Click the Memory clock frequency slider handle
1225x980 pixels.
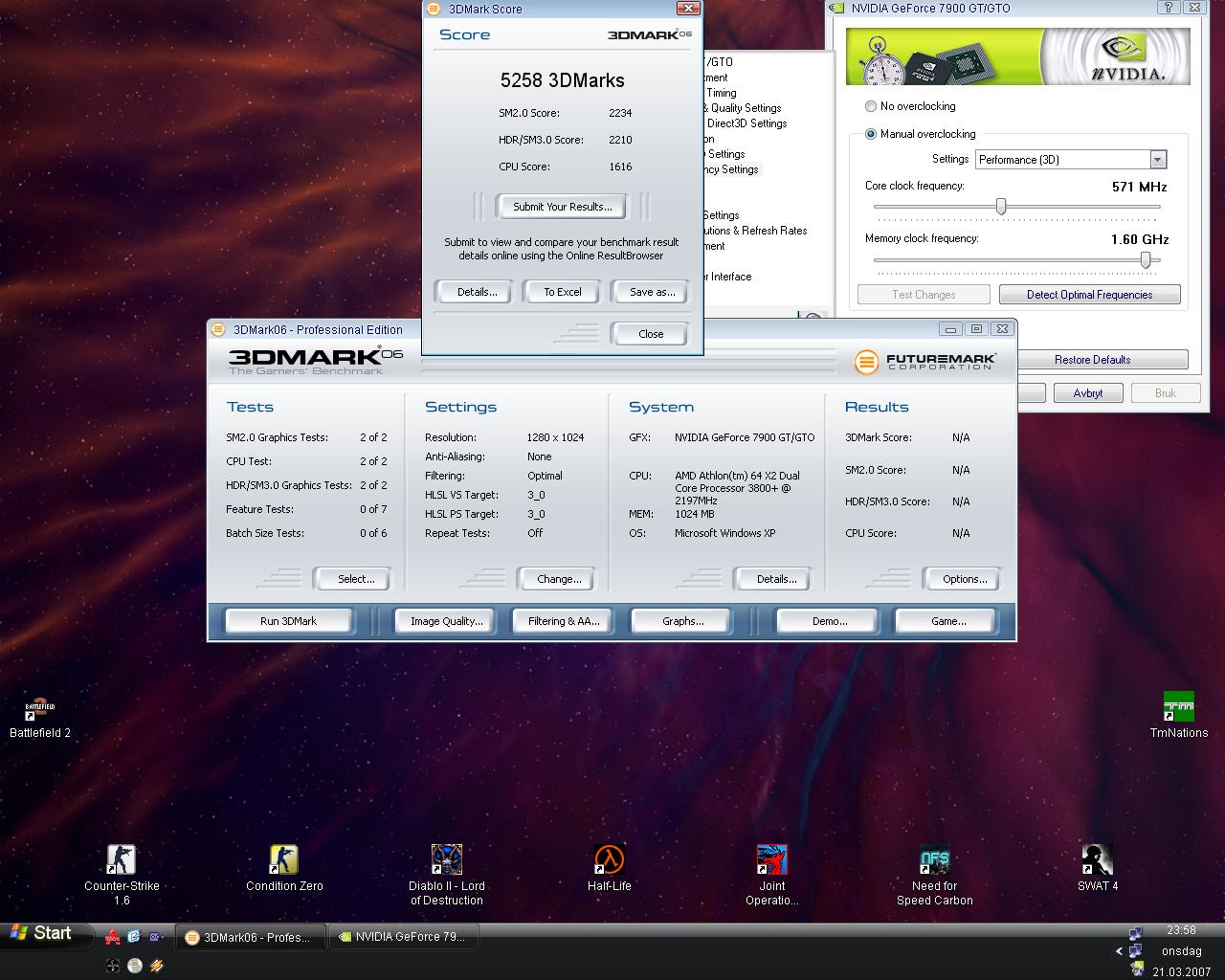coord(1146,259)
